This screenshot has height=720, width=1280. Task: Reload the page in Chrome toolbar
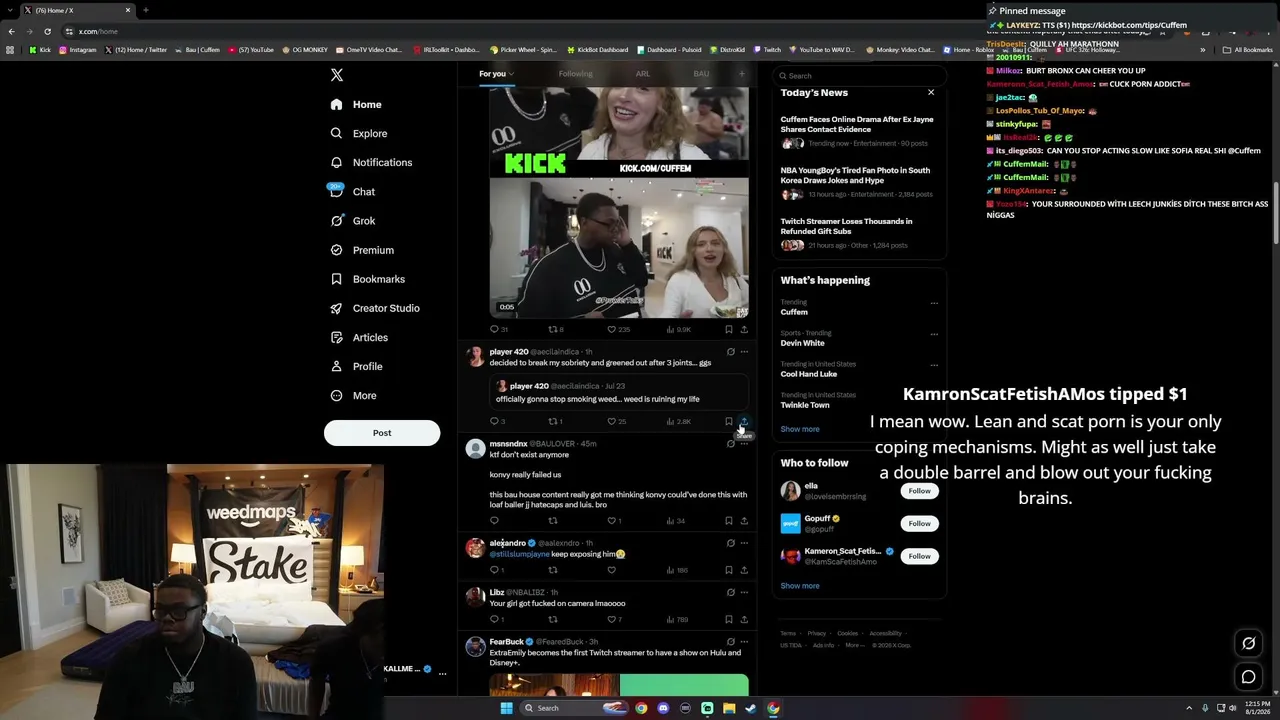pos(47,31)
